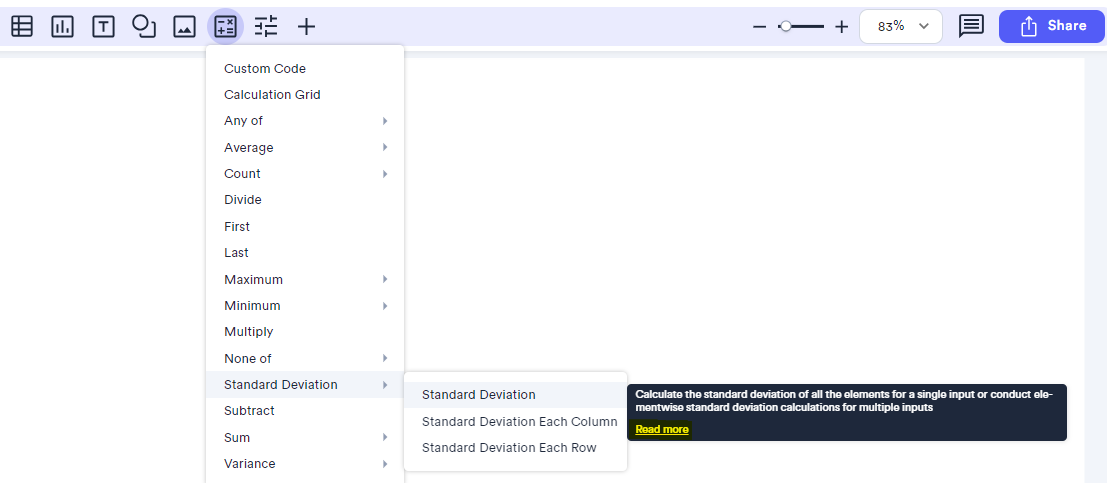Click the table icon in toolbar
Screen dimensions: 1107x483
pyautogui.click(x=22, y=27)
